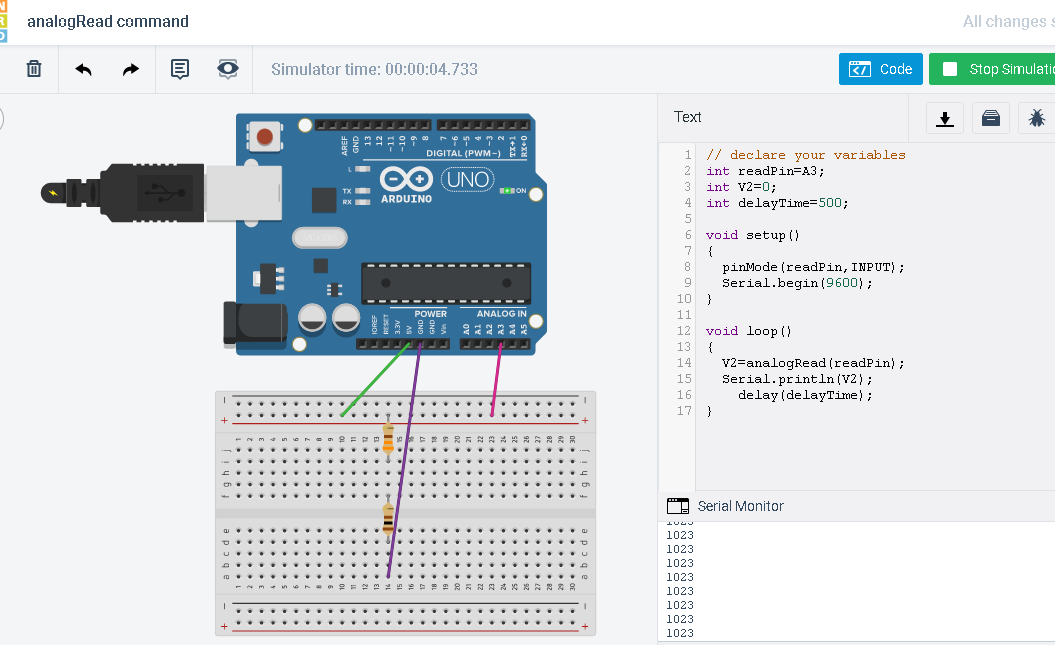Open the Text editor mode dropdown
Screen dimensions: 1055x645
click(690, 117)
